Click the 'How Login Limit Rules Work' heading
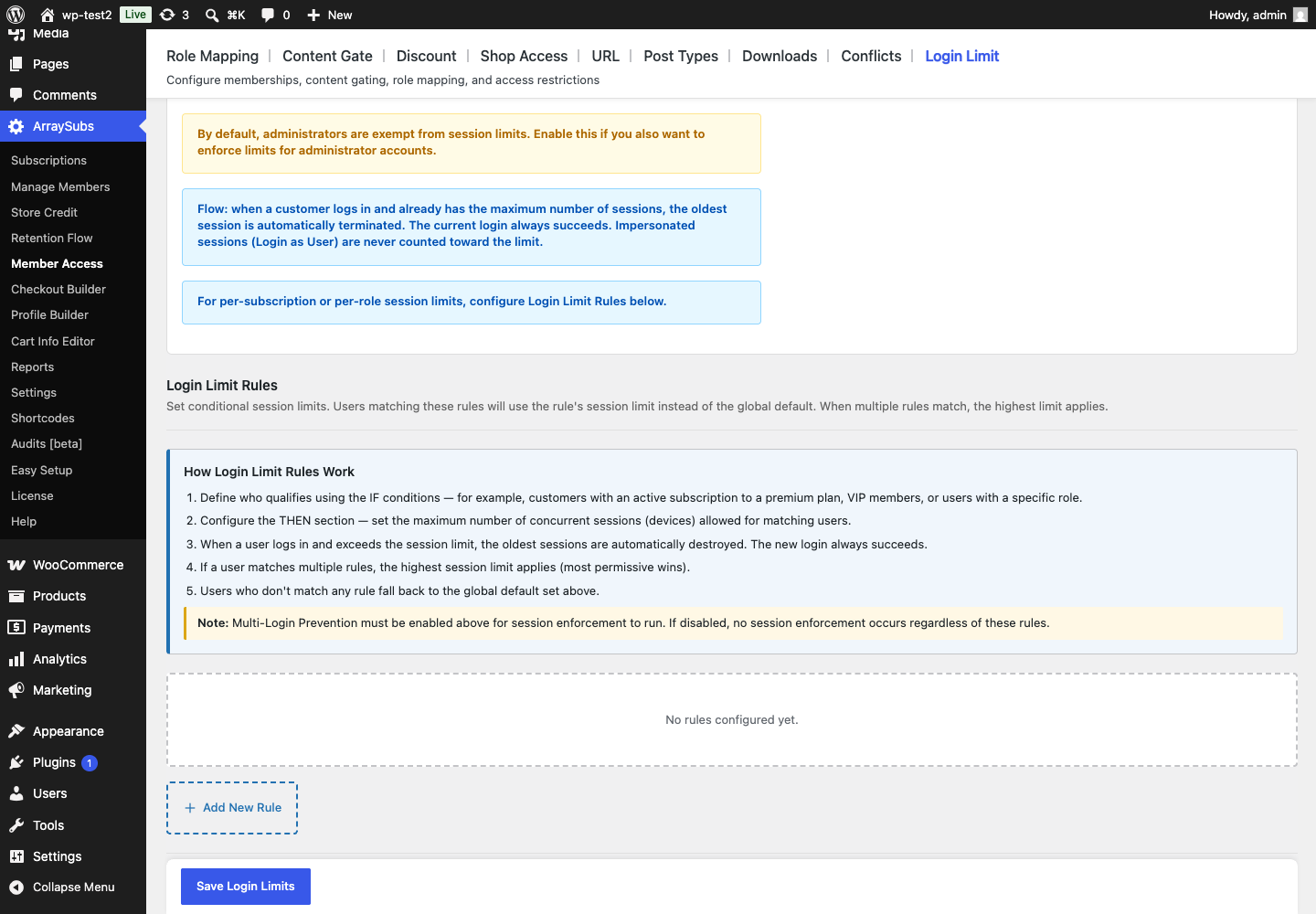The image size is (1316, 914). point(269,472)
